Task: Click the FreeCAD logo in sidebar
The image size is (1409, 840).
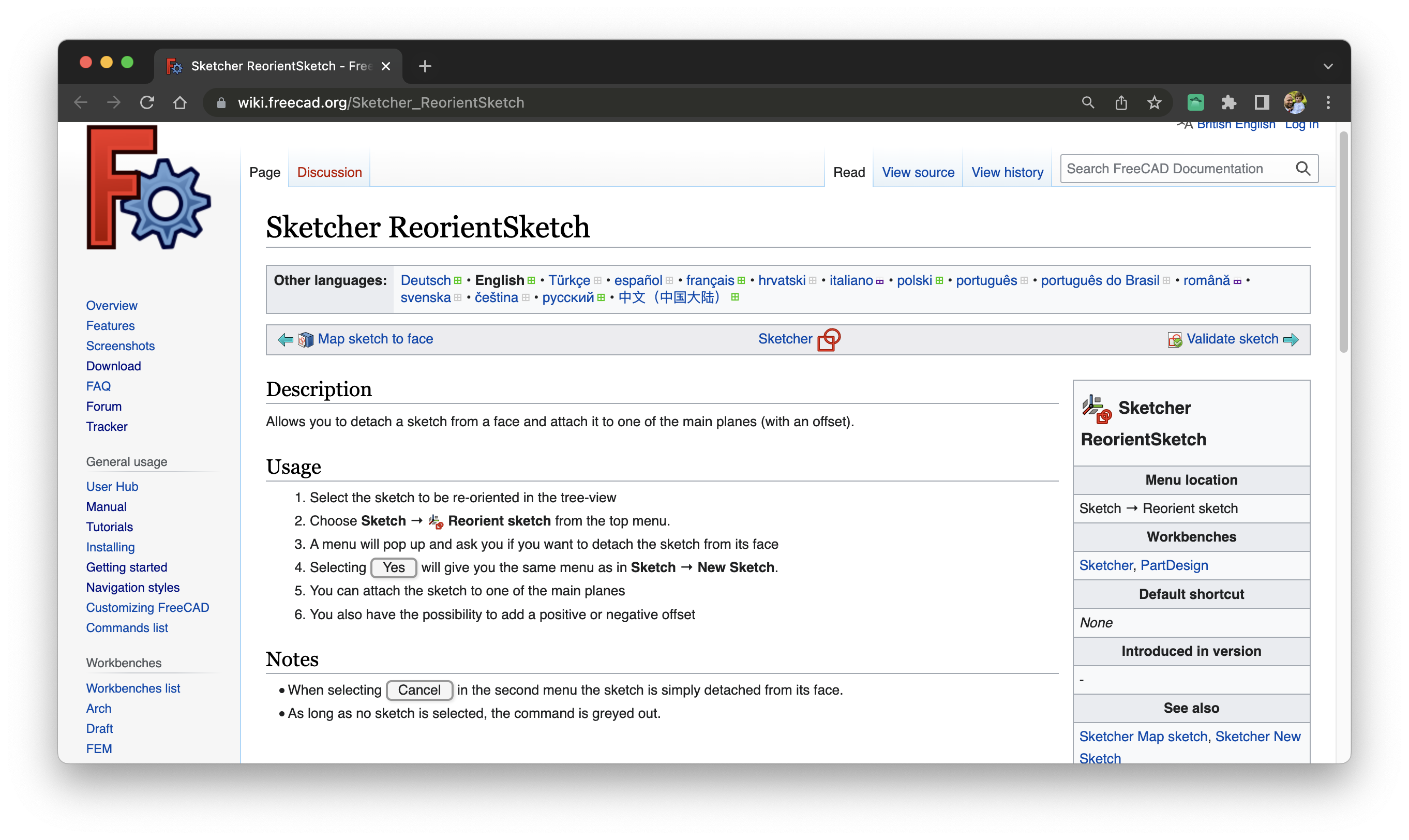Action: 148,187
